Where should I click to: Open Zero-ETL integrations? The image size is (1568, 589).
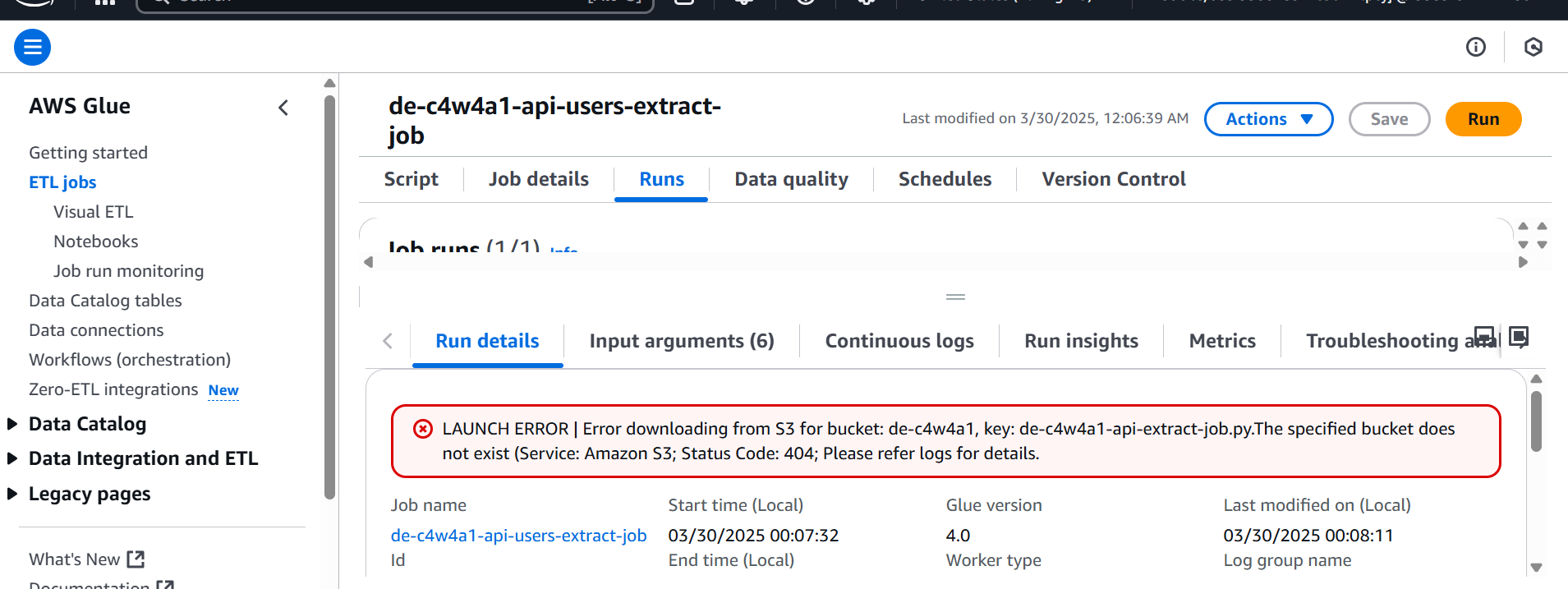[x=113, y=389]
